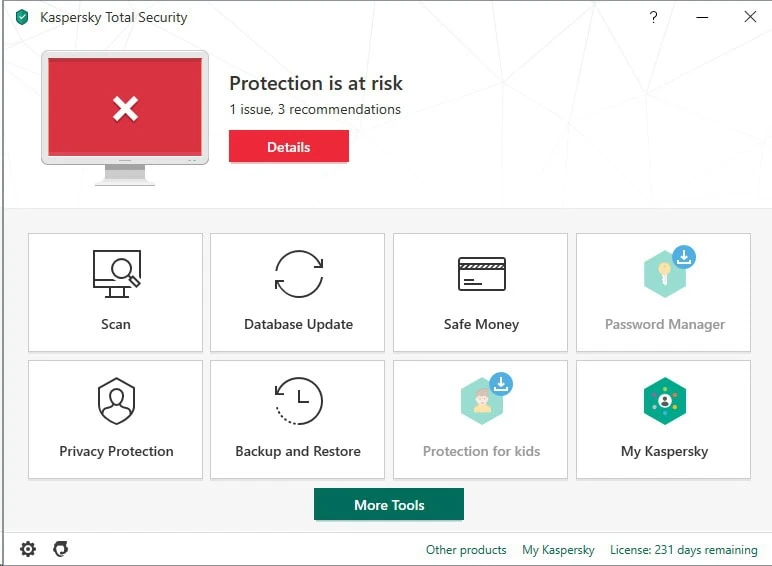Click the Database Update arrows icon
This screenshot has width=772, height=566.
pyautogui.click(x=298, y=273)
